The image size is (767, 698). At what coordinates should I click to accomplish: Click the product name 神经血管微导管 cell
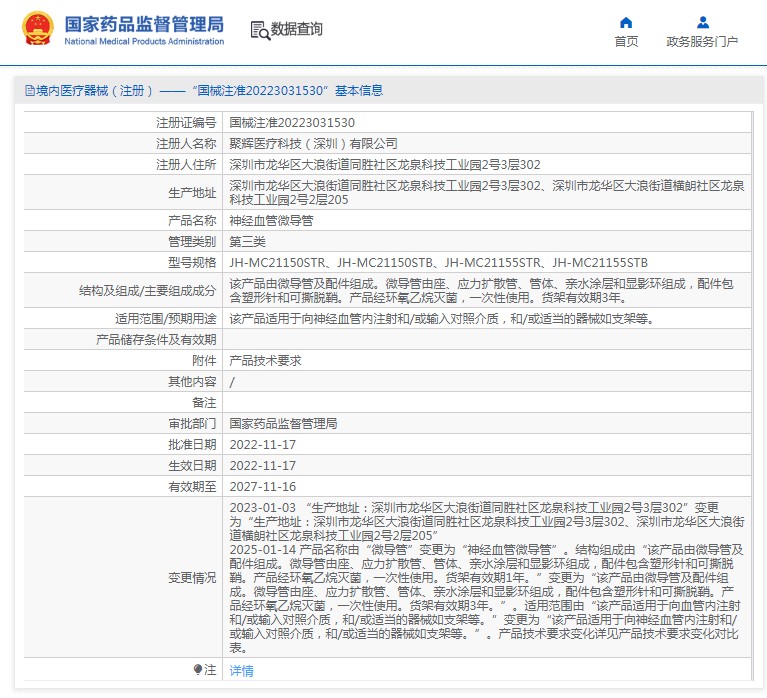click(x=271, y=220)
